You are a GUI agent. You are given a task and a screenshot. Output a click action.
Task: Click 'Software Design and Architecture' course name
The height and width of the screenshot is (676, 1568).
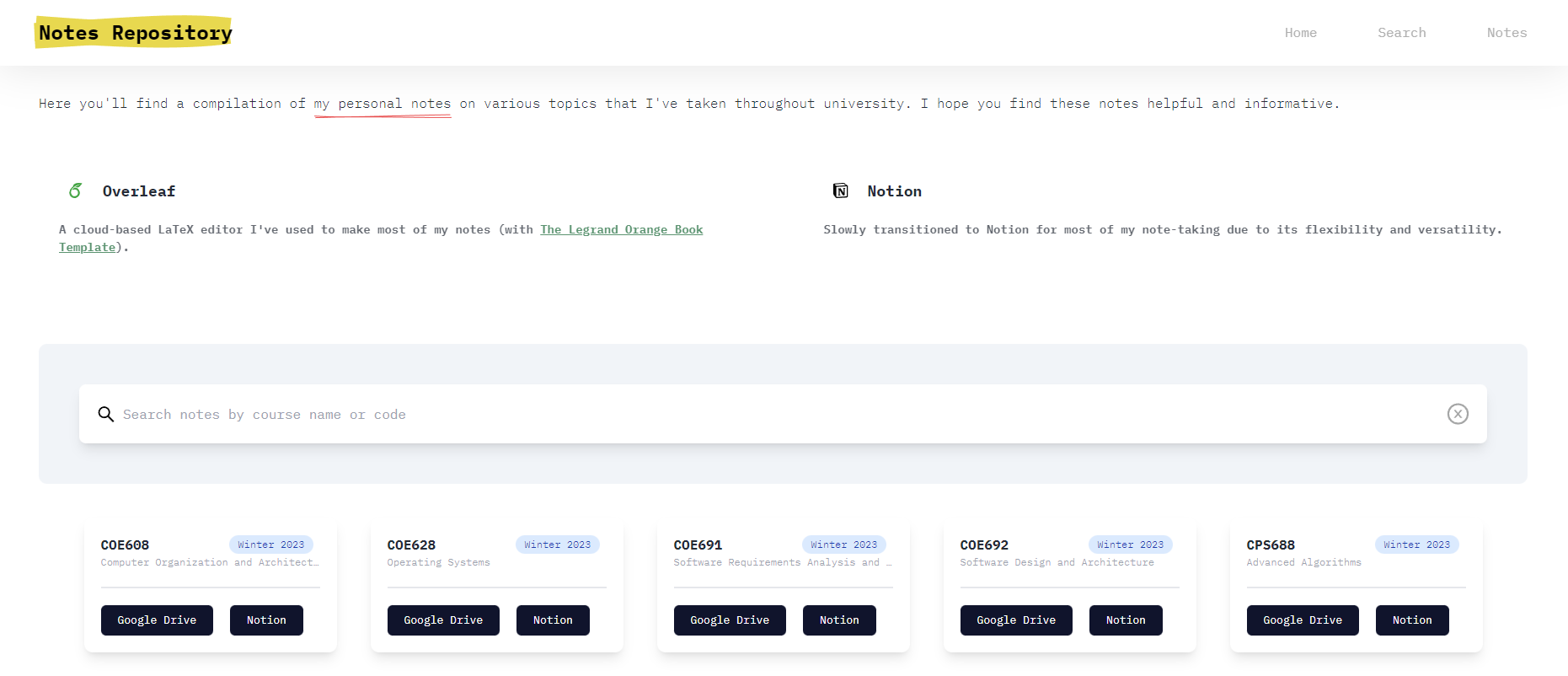[1057, 562]
